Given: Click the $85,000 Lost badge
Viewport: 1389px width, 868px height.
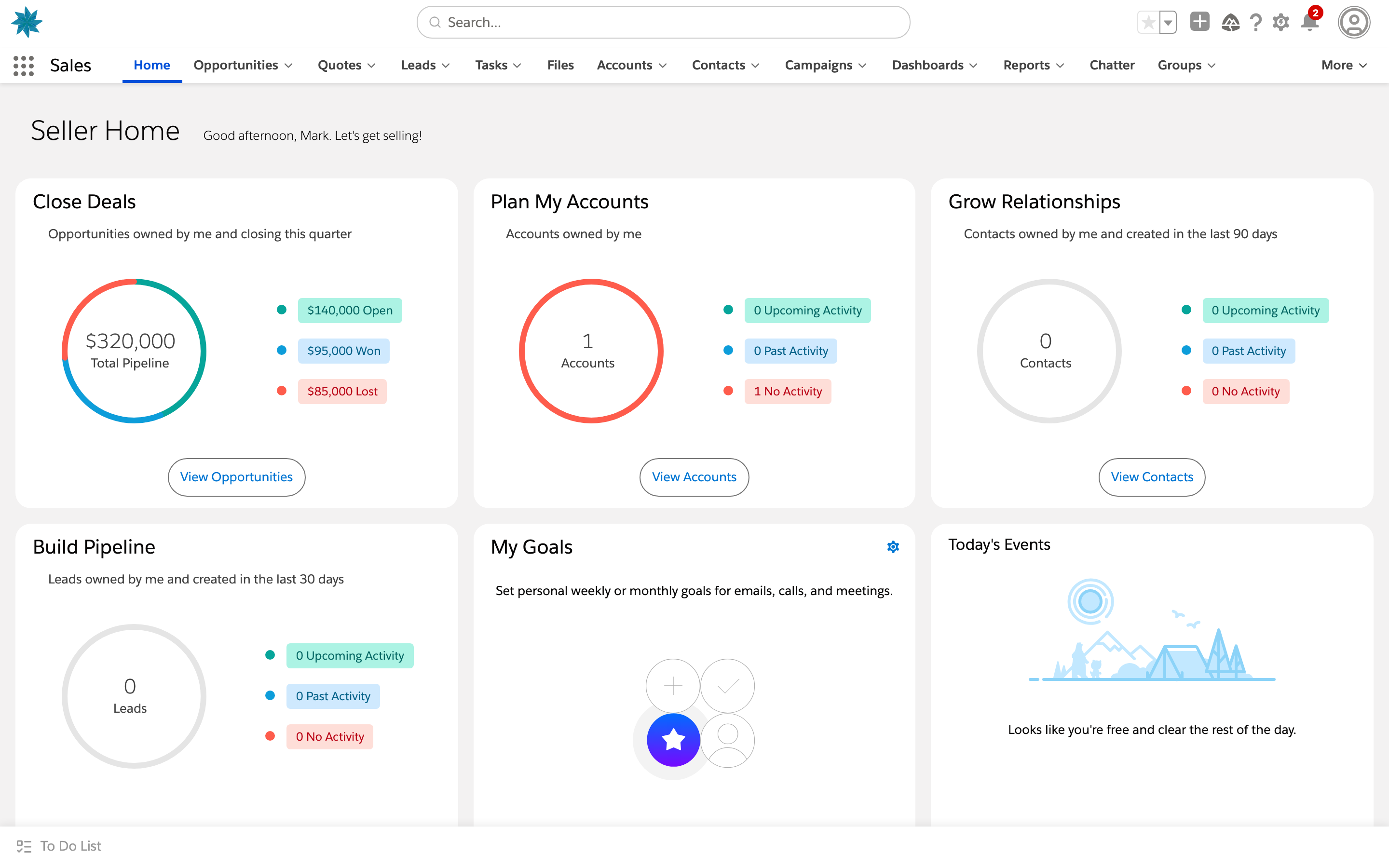Looking at the screenshot, I should click(342, 392).
